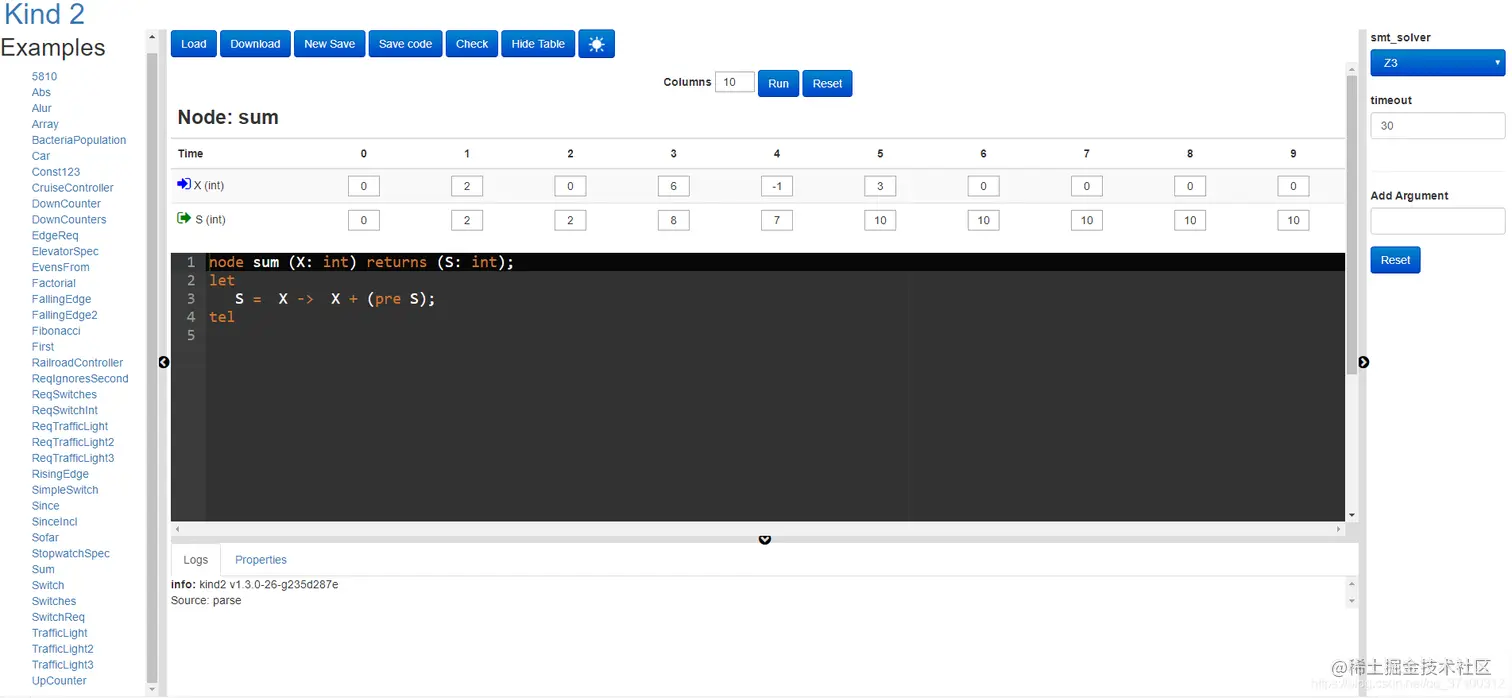Toggle the light/dark theme sun icon
This screenshot has height=698, width=1512.
(596, 44)
